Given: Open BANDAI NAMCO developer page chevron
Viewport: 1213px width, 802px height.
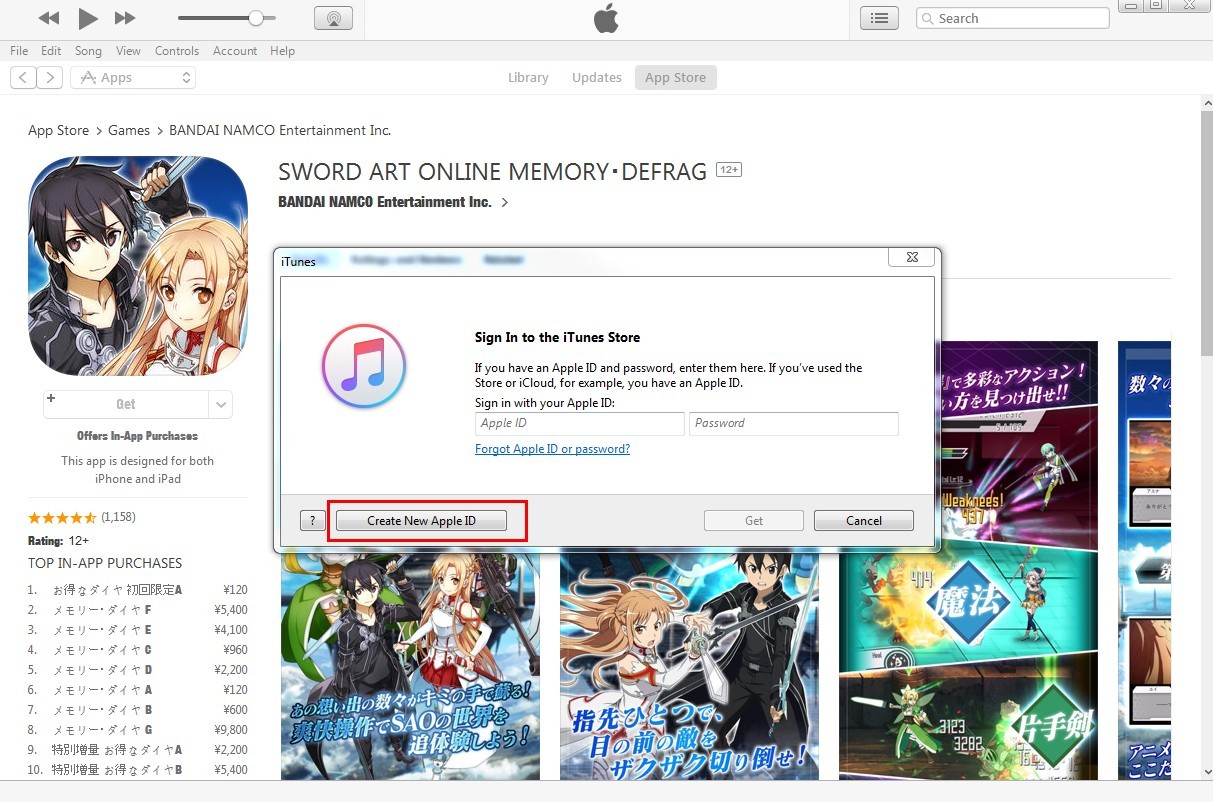Looking at the screenshot, I should (x=504, y=202).
